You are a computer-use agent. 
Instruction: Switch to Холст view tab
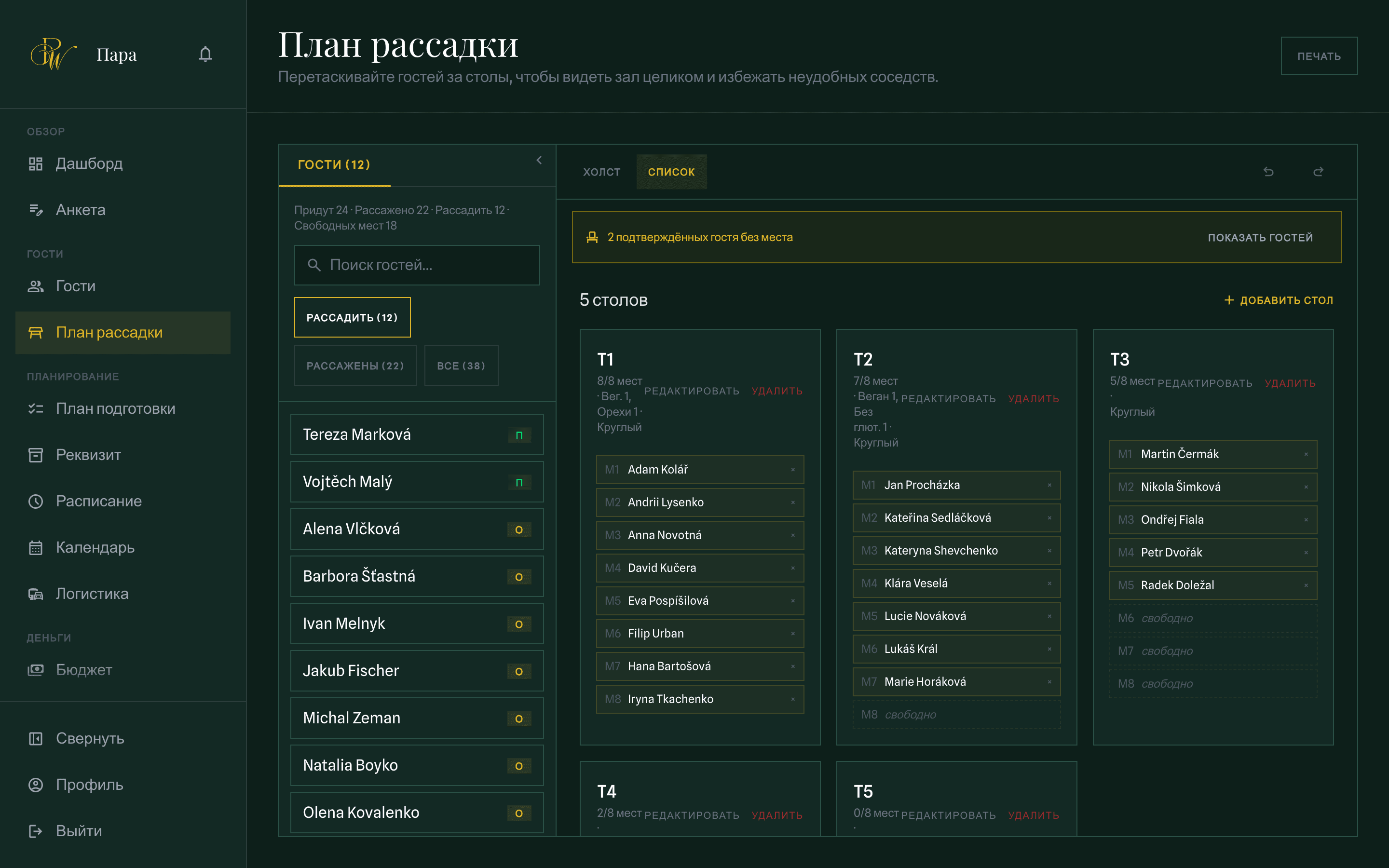click(x=601, y=172)
